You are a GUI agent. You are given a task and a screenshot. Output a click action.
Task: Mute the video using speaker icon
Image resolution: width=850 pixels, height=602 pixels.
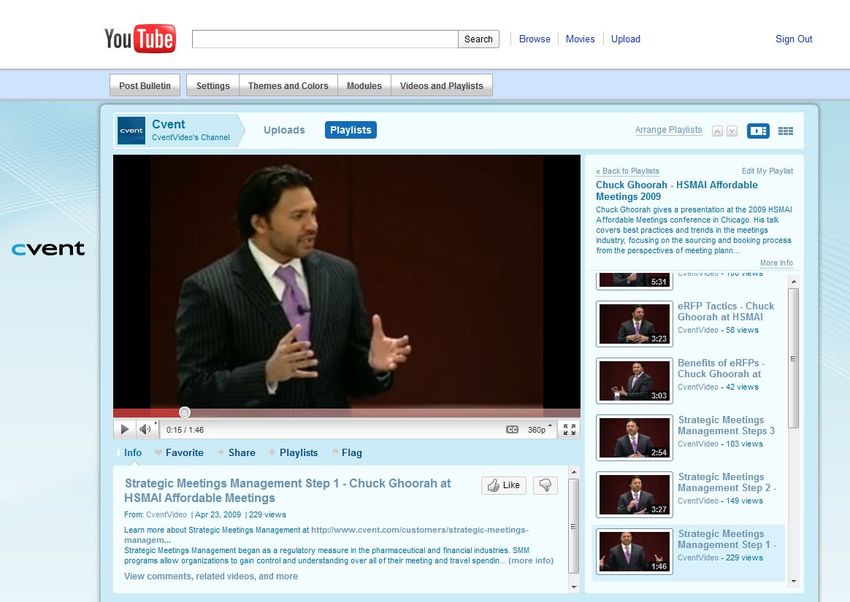click(x=145, y=429)
